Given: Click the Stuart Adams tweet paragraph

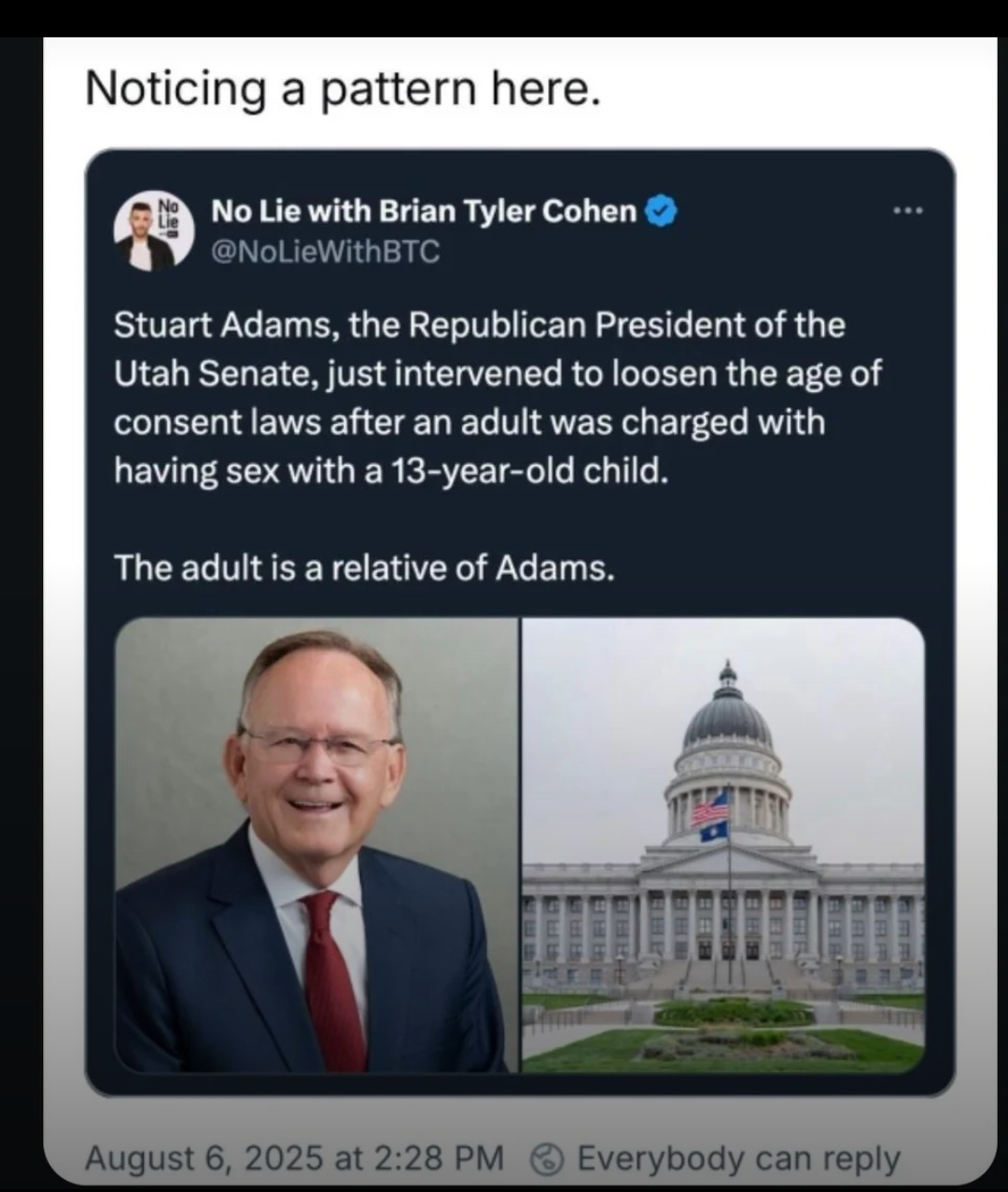Looking at the screenshot, I should click(x=497, y=398).
